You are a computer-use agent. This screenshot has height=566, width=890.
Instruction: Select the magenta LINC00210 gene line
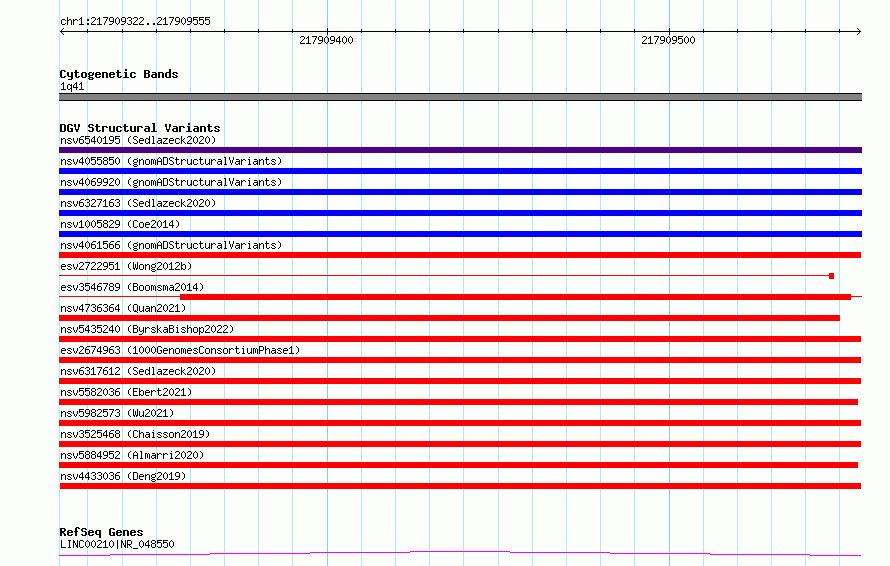[460, 553]
